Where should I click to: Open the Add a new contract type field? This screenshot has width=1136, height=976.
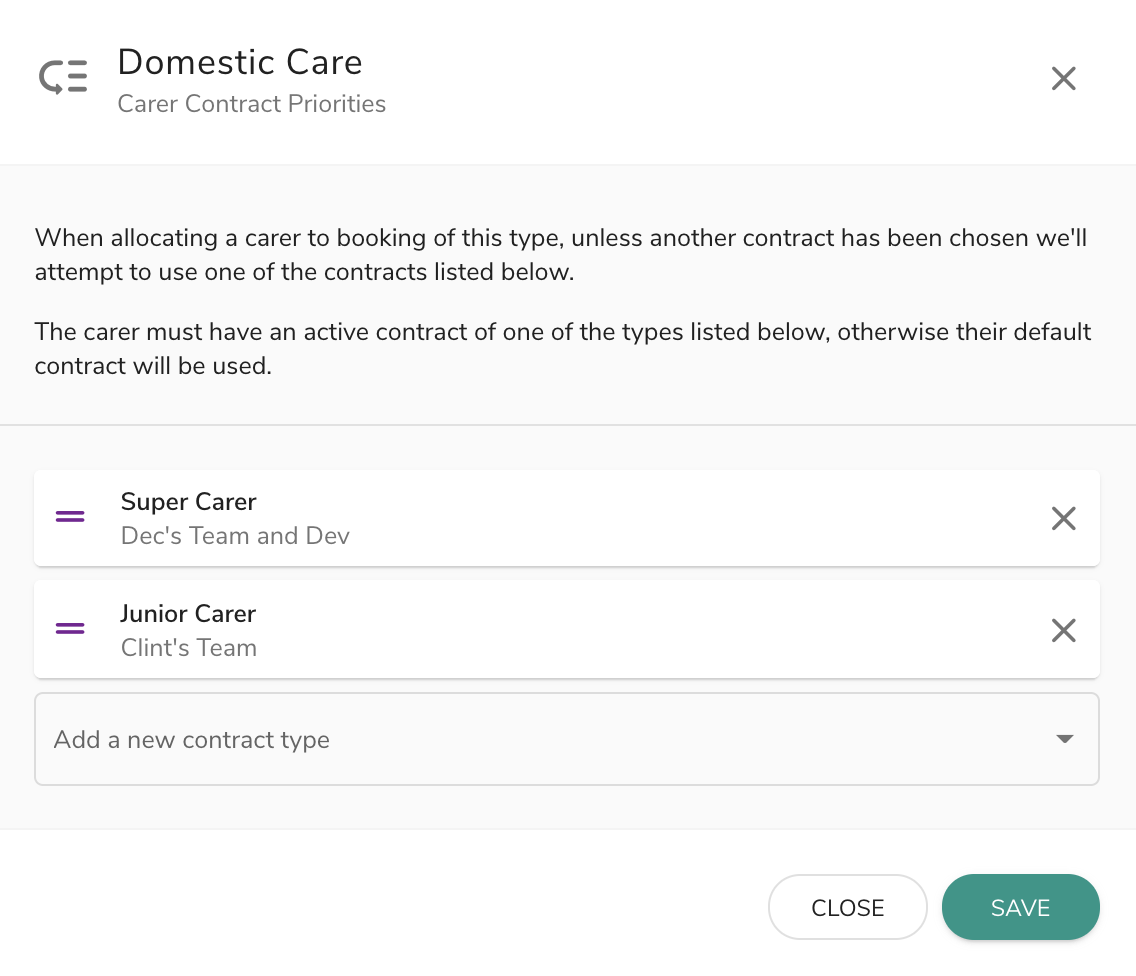[567, 739]
